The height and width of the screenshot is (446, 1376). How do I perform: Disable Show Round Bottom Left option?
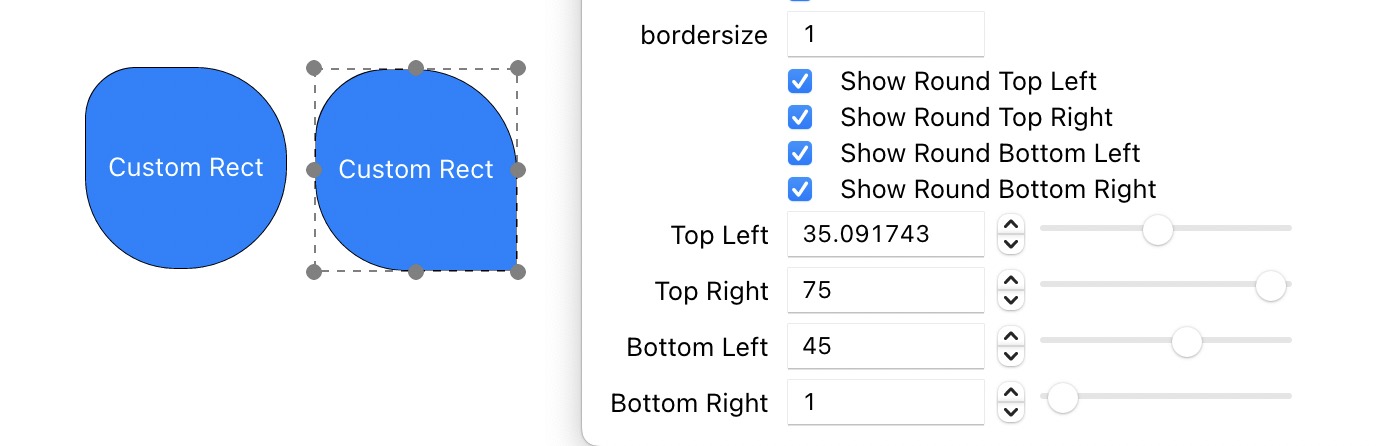(800, 153)
